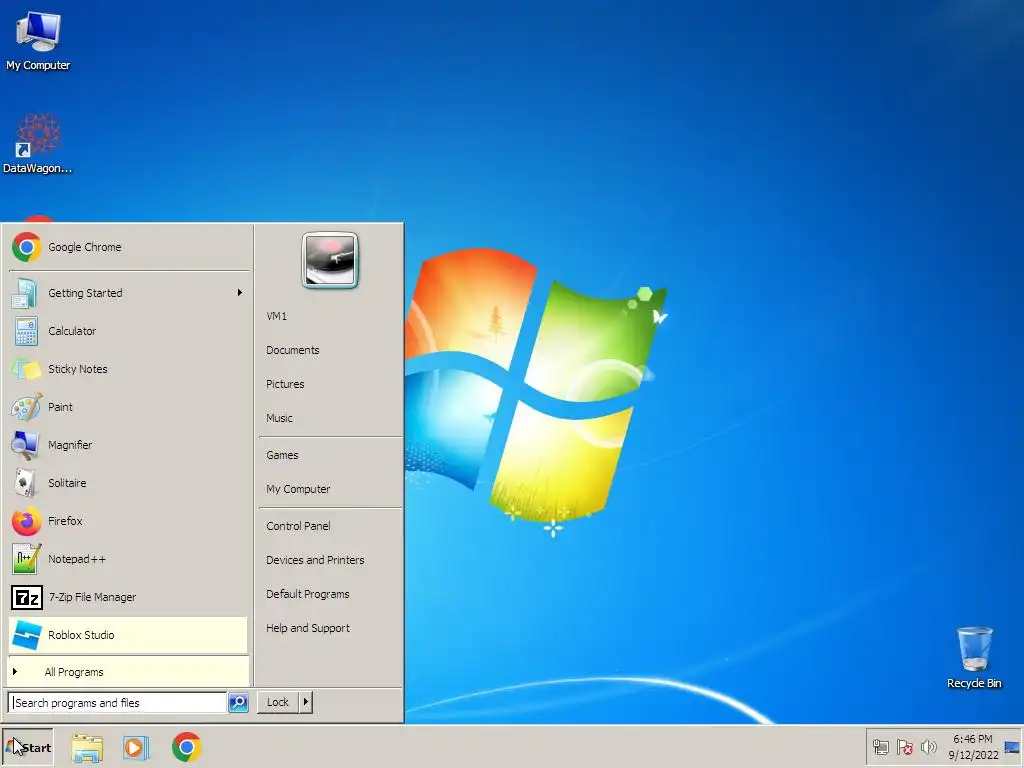Select the DataWagon desktop shortcut

(38, 144)
